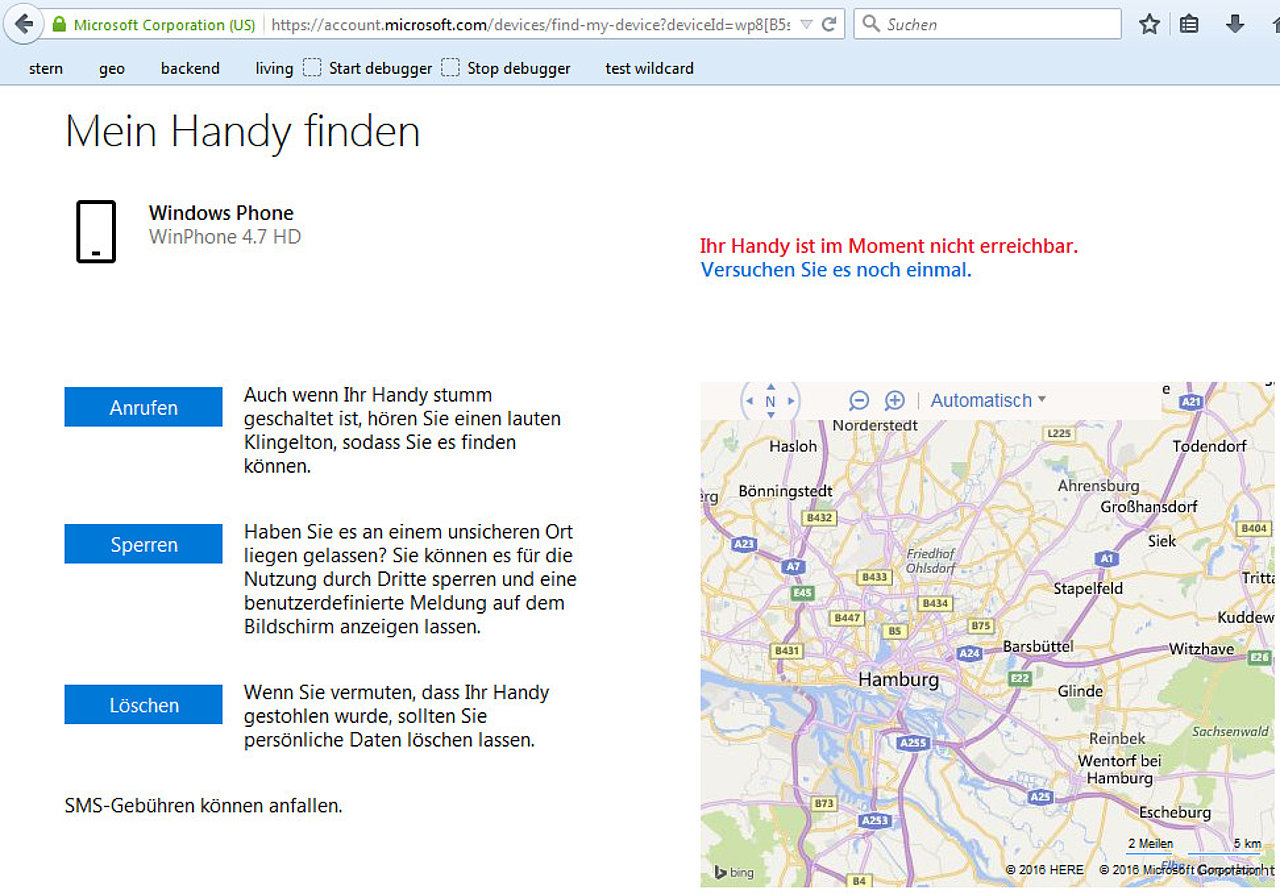The image size is (1280, 894).
Task: Open the test wildcard bookmark
Action: (649, 69)
